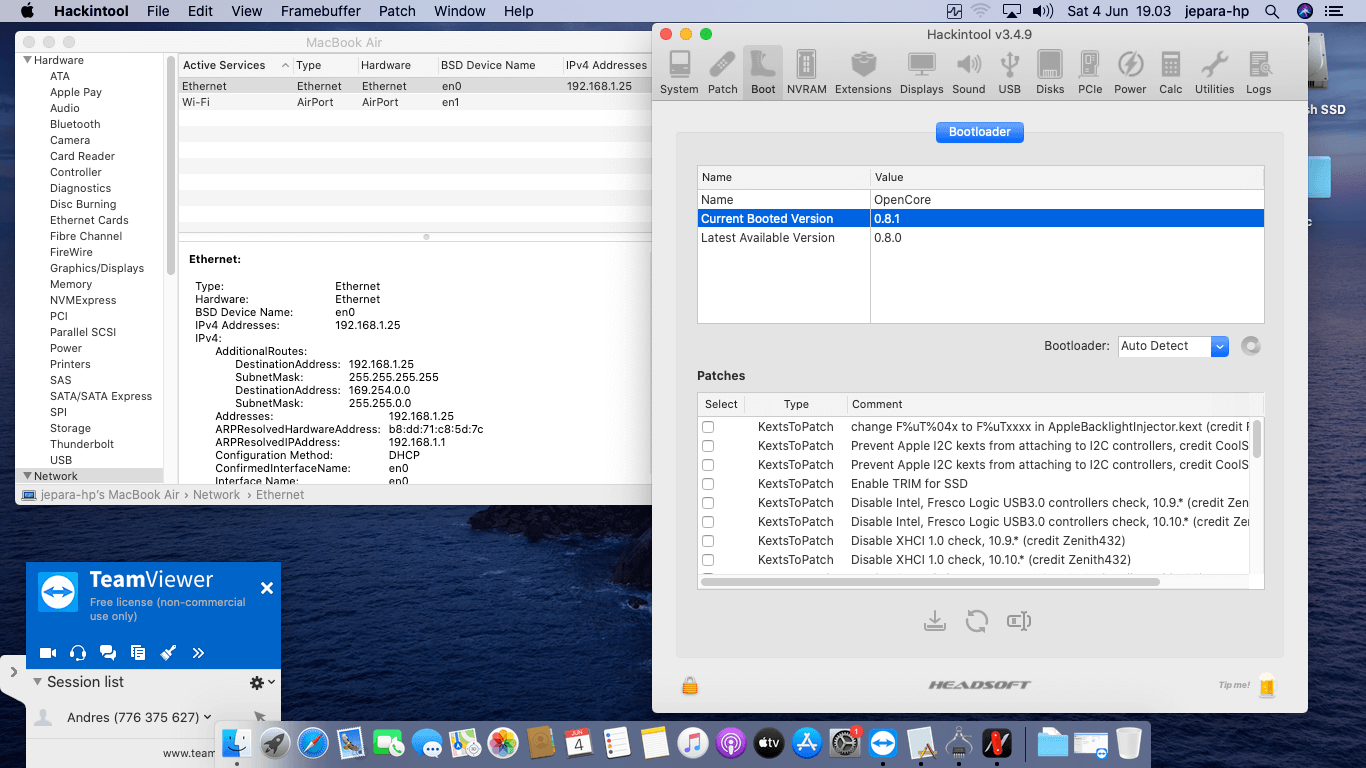Viewport: 1366px width, 768px height.
Task: Click the Patches horizontal scrollbar
Action: (x=930, y=581)
